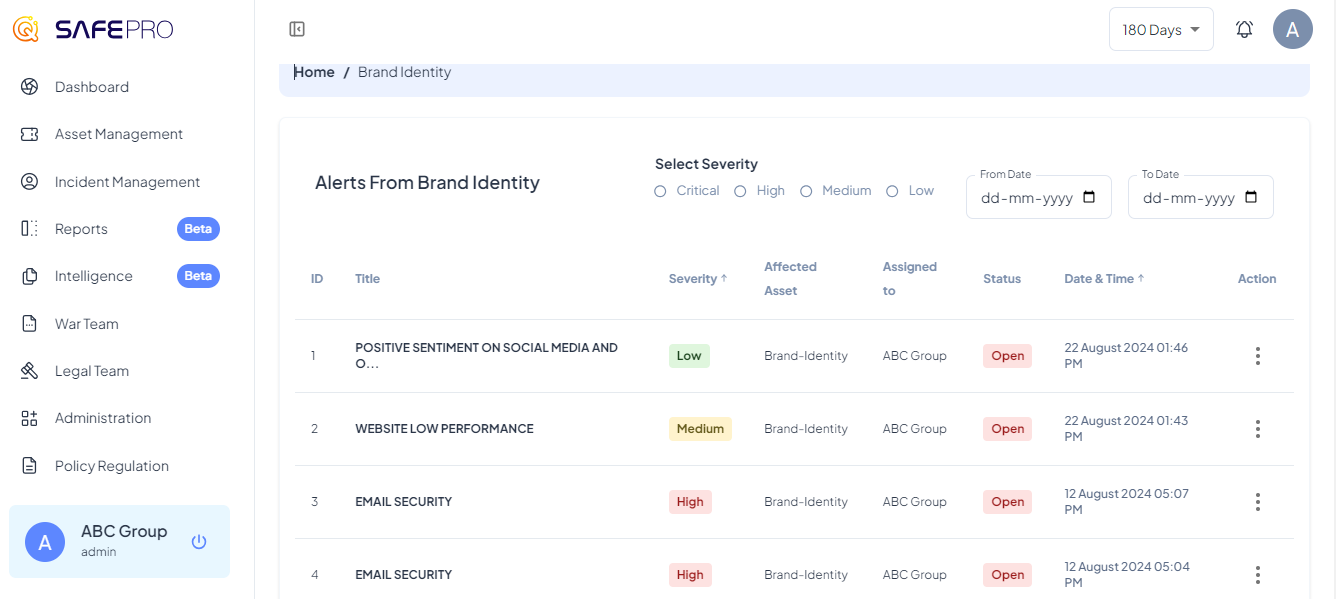Collapse the sidebar using the panel toggle icon
Screen dimensions: 1336x599
pos(297,30)
